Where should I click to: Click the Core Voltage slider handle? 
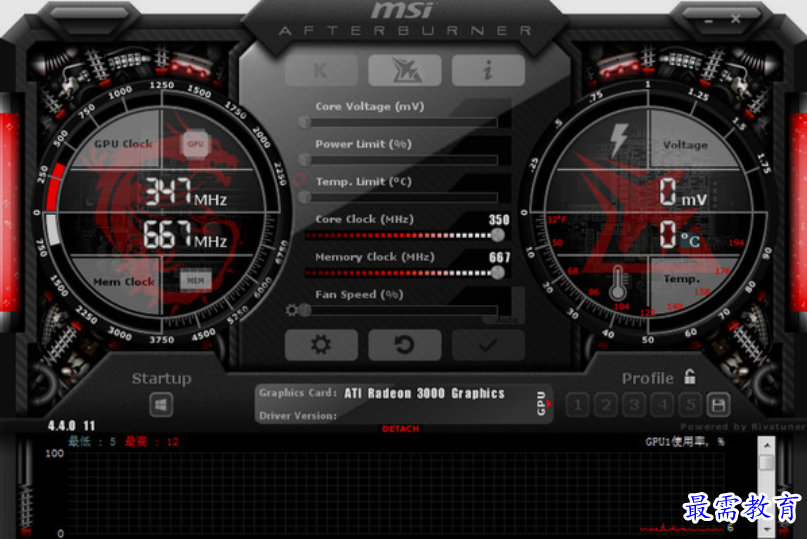coord(305,123)
